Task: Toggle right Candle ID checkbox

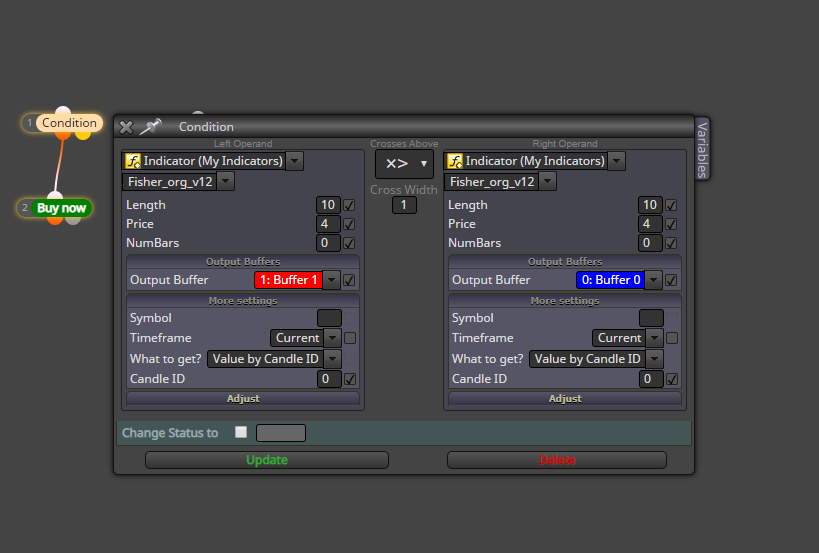Action: tap(672, 379)
